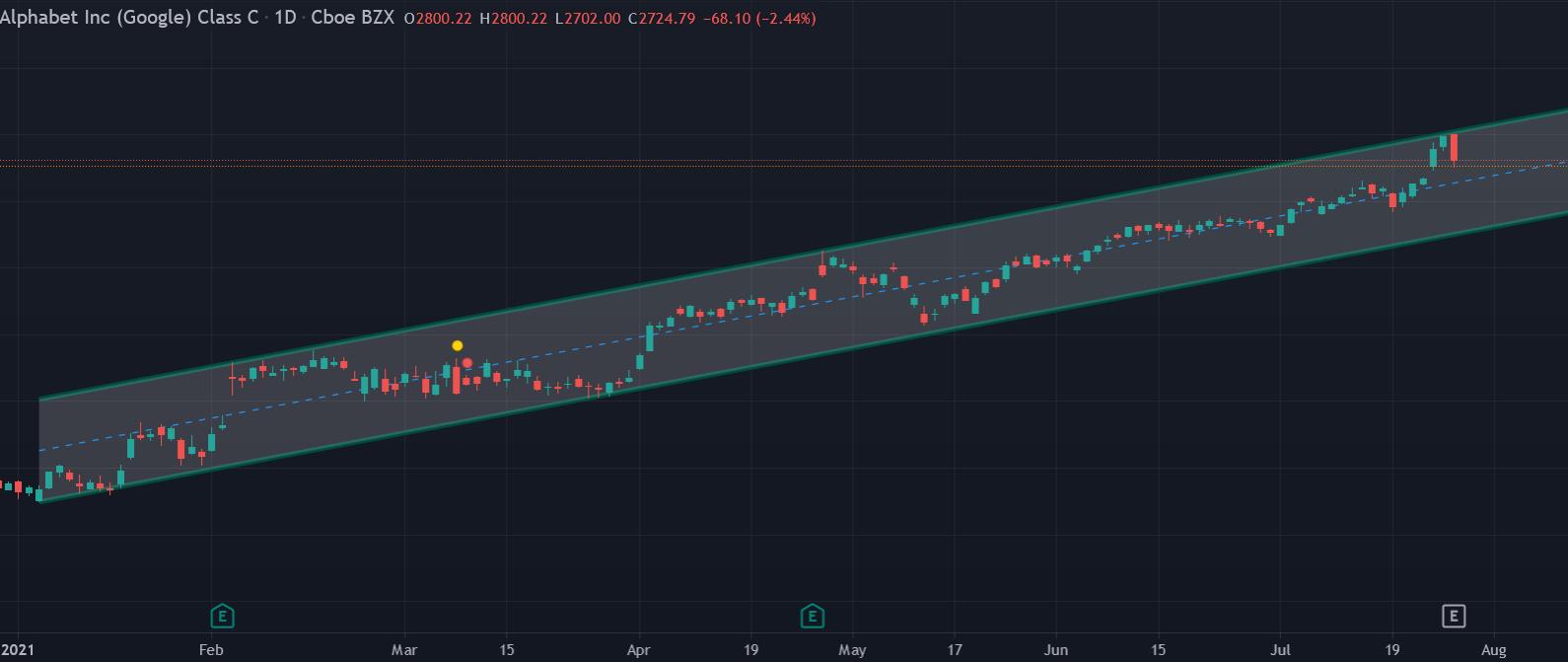Open the February earnings 'E' marker
1568x662 pixels.
pos(222,617)
